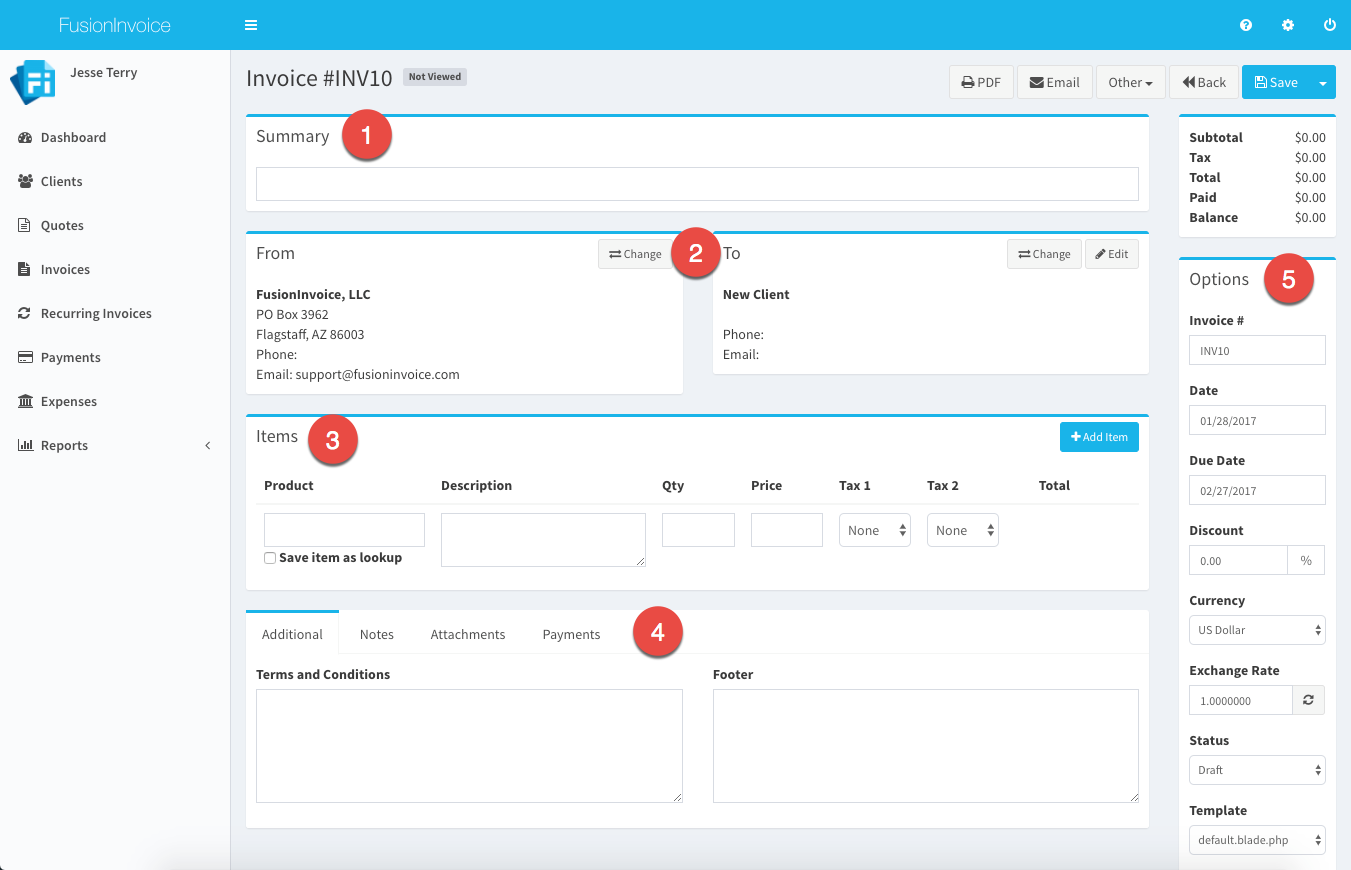Click the Edit button in the To panel
The image size is (1351, 870).
pos(1111,254)
